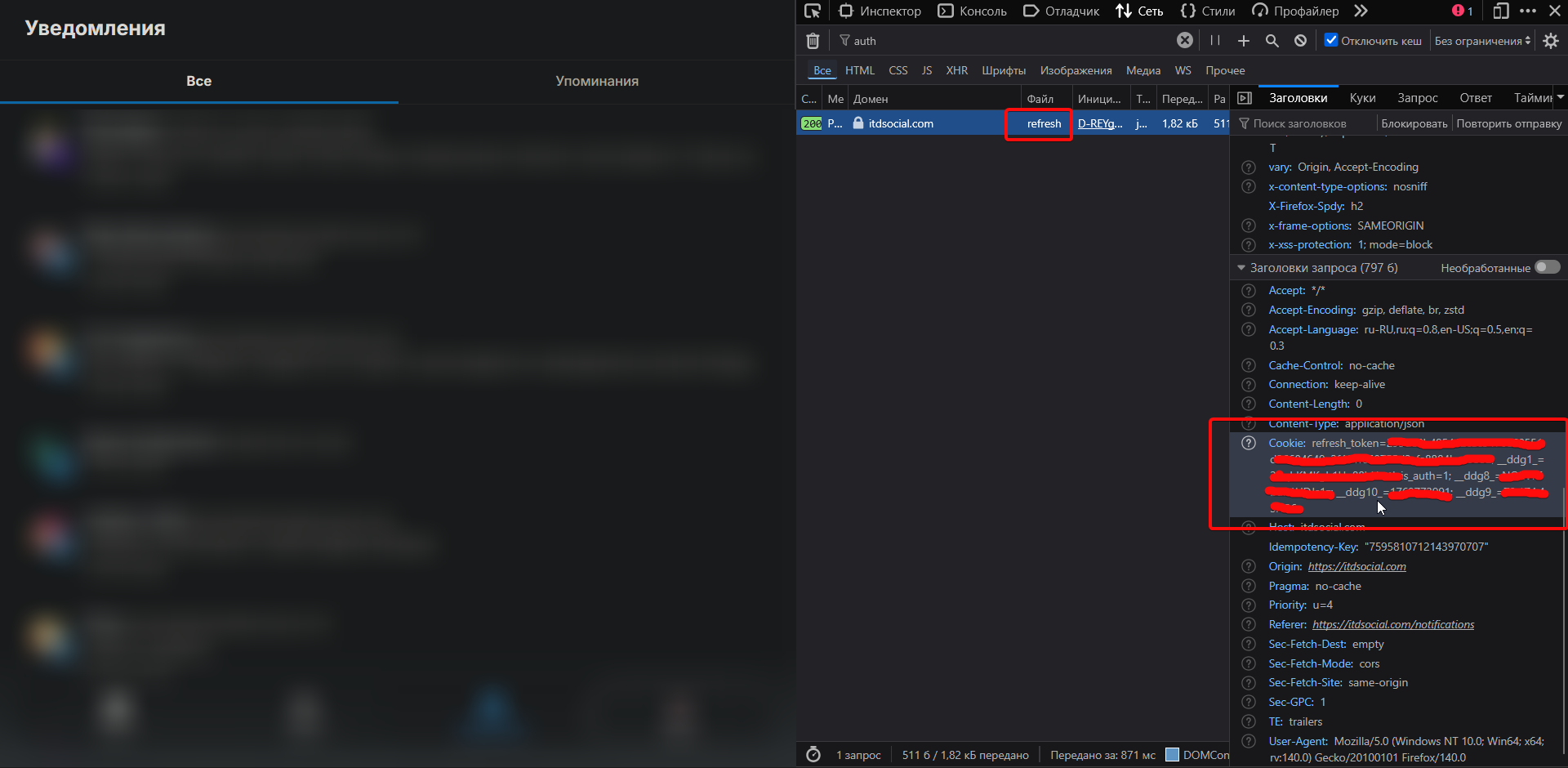Disable the 'Отключить кеш' checkbox
The image size is (1568, 768).
[x=1331, y=40]
